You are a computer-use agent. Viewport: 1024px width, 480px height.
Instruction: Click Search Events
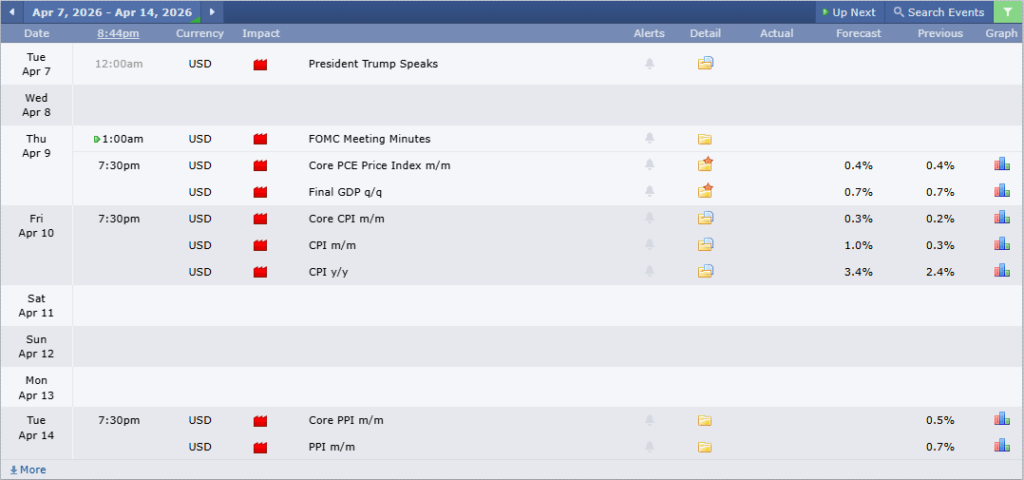[x=938, y=12]
